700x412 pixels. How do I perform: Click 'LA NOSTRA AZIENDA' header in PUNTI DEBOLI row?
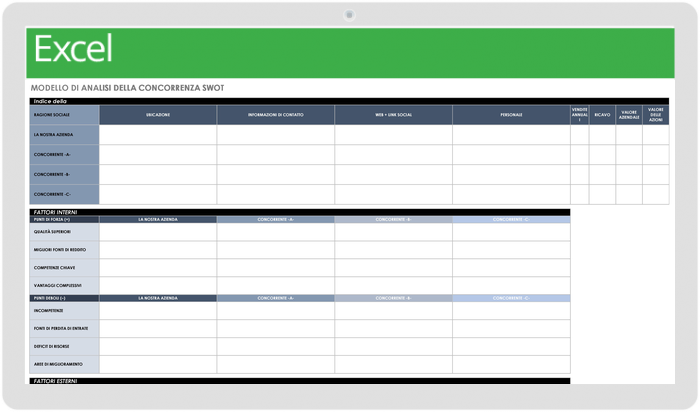tap(158, 298)
